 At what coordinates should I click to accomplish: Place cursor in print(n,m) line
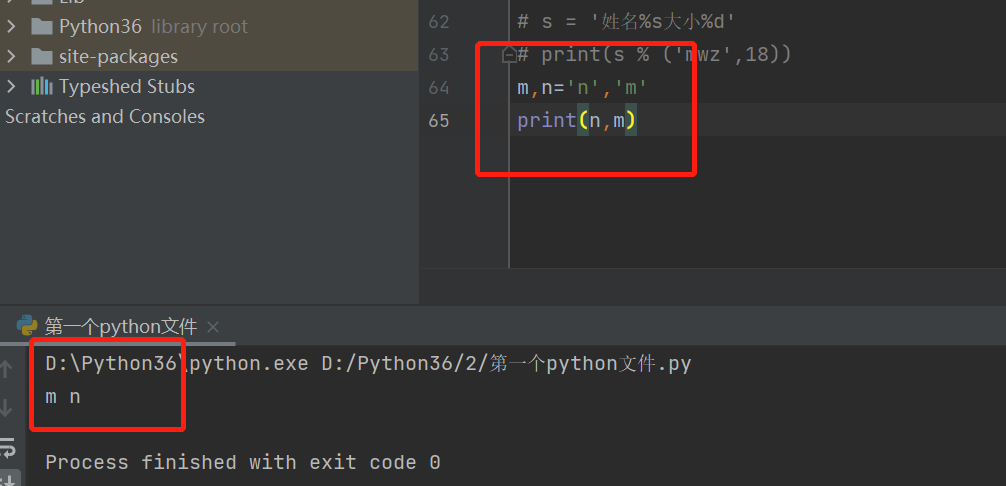pos(577,121)
